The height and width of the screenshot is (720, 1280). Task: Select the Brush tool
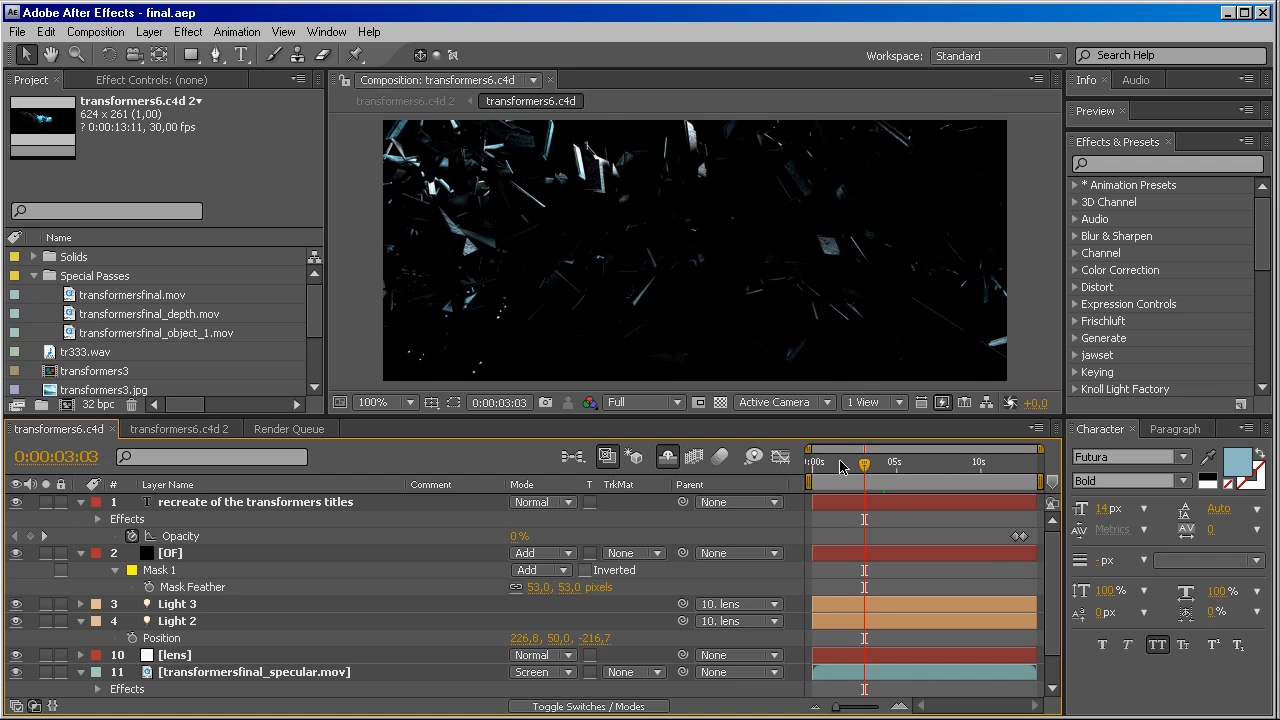(274, 55)
